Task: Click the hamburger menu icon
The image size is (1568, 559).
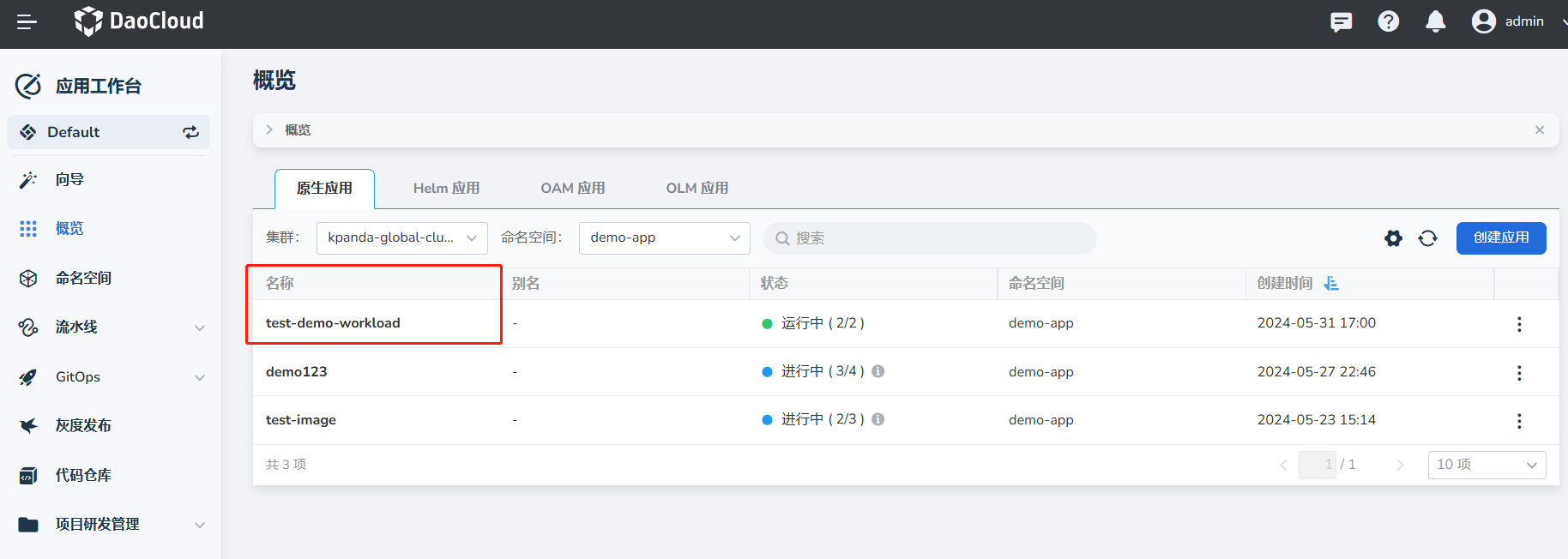Action: click(x=27, y=22)
